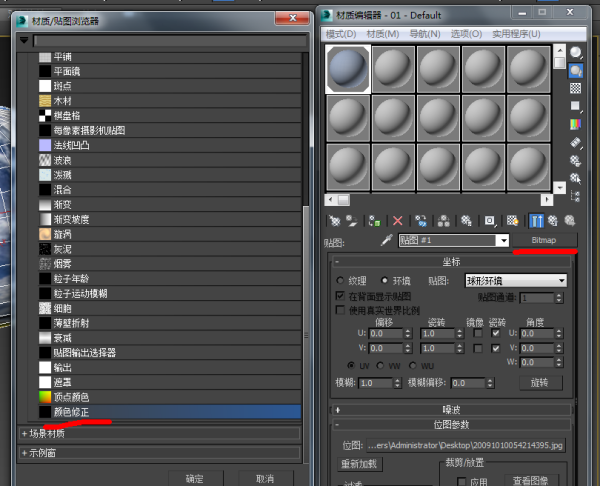
Task: Click the Get Material icon
Action: [x=334, y=221]
